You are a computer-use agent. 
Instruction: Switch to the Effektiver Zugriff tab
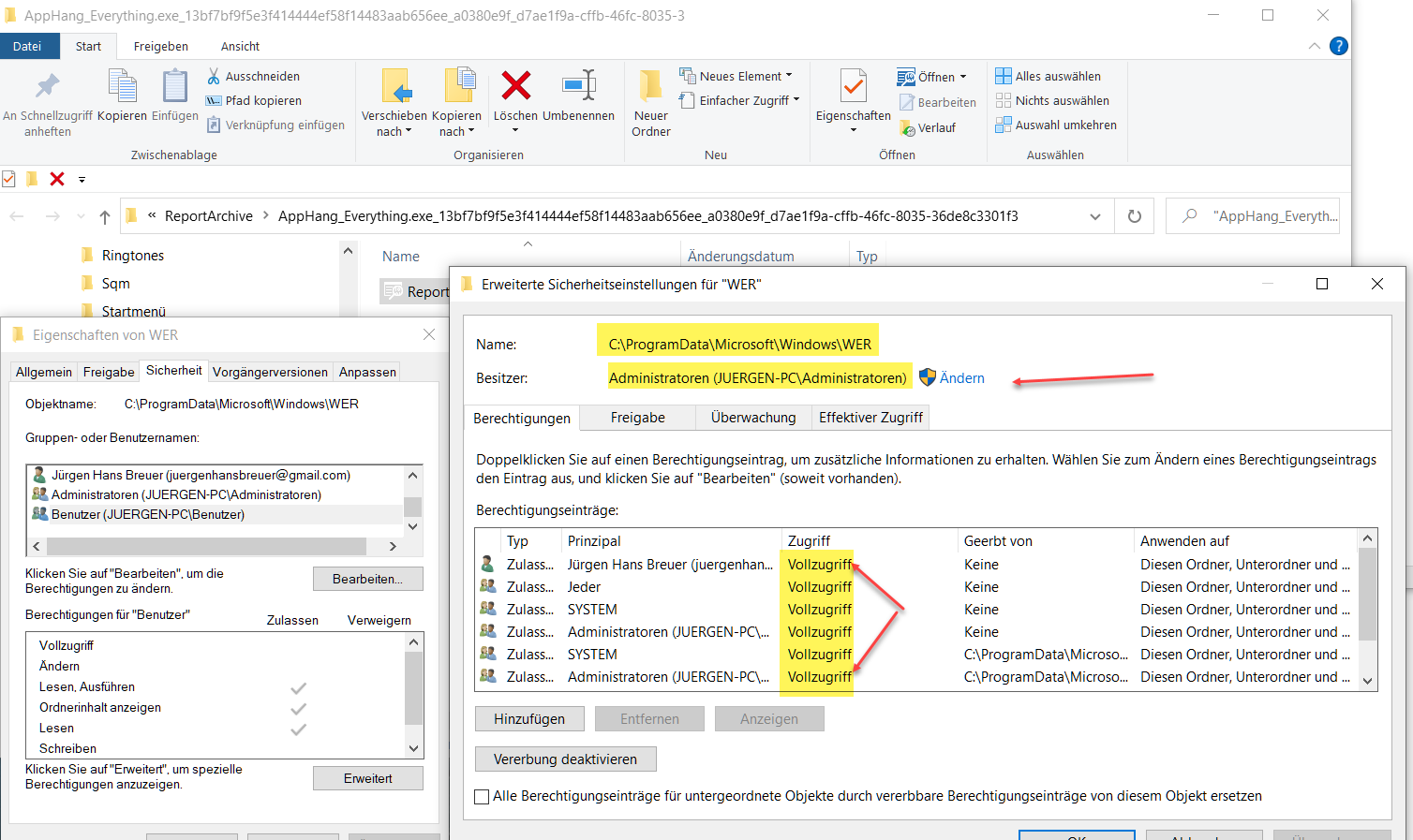coord(870,418)
